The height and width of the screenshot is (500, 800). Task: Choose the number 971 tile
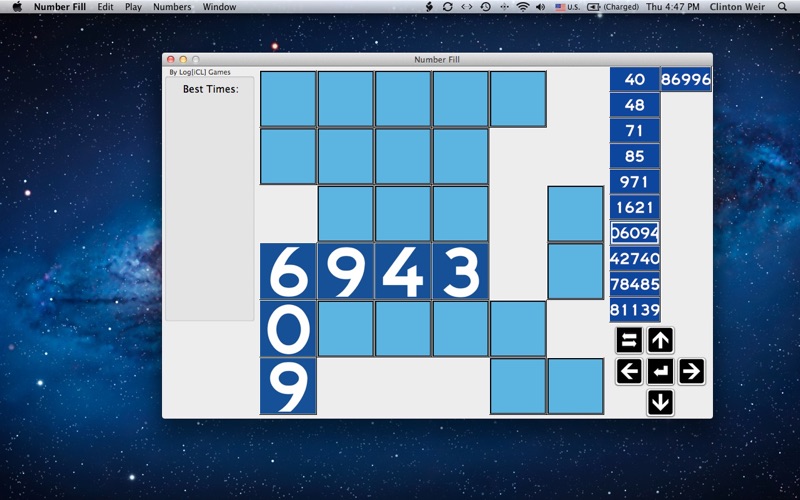[x=635, y=182]
